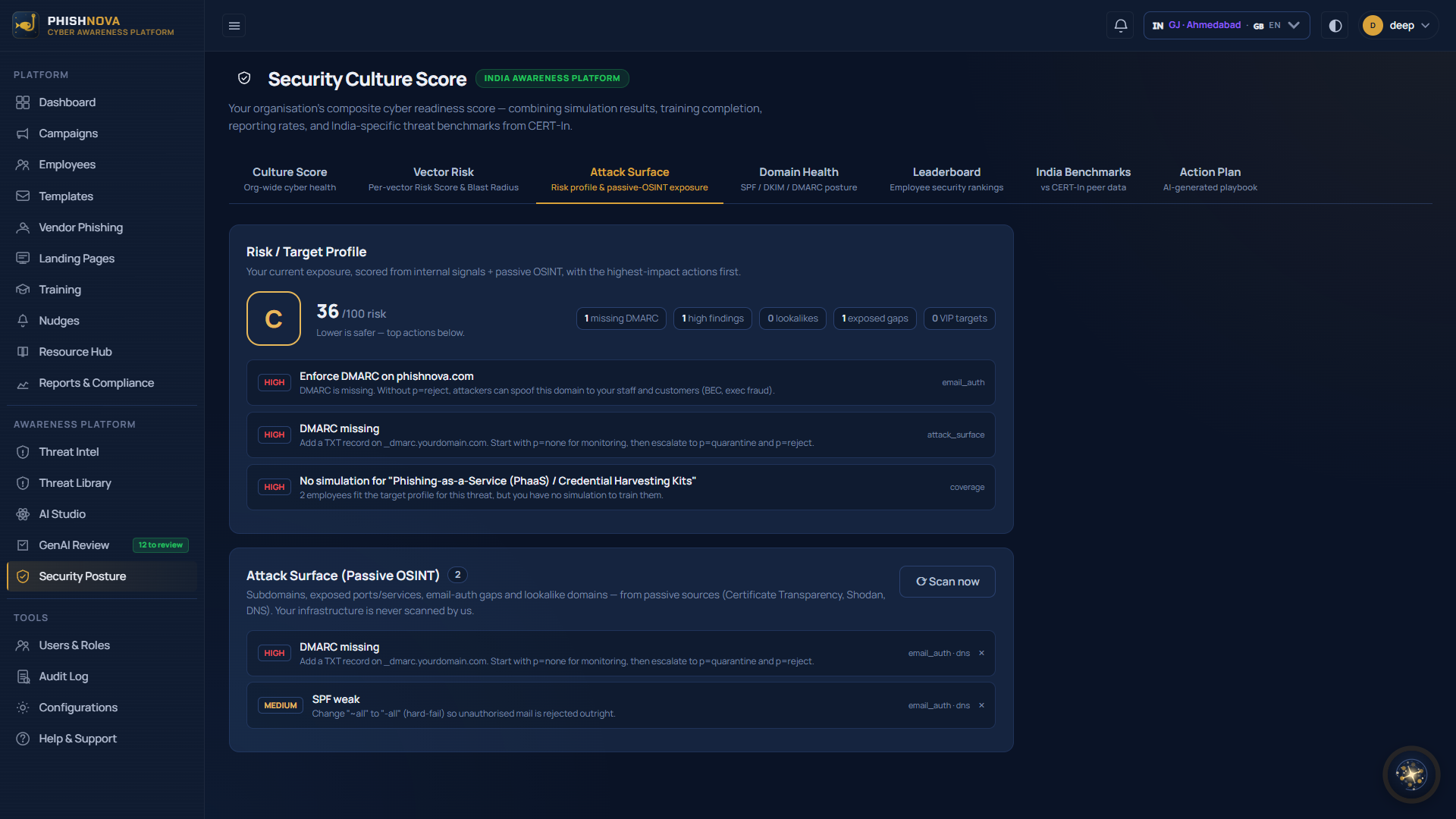The width and height of the screenshot is (1456, 819).
Task: Click the 0 VIP targets chip
Action: pyautogui.click(x=959, y=318)
